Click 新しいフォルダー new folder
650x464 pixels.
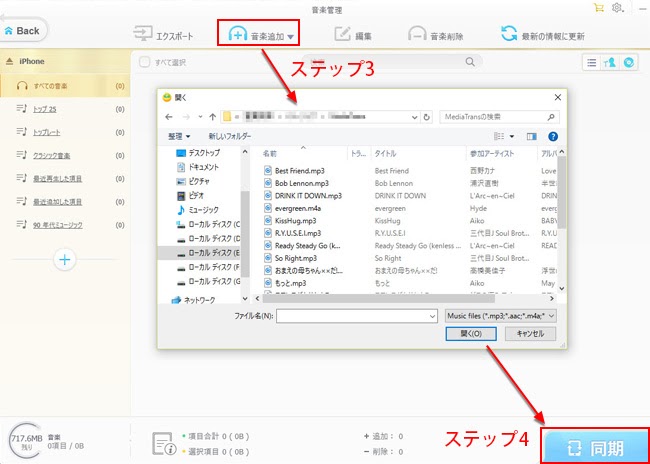pos(230,136)
